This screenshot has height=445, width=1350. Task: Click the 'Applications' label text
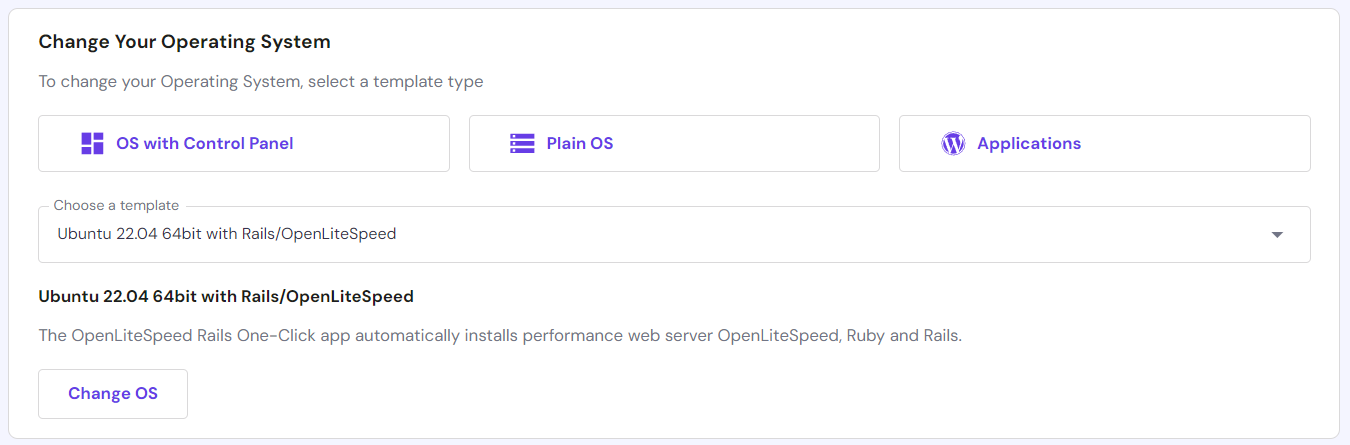1029,143
